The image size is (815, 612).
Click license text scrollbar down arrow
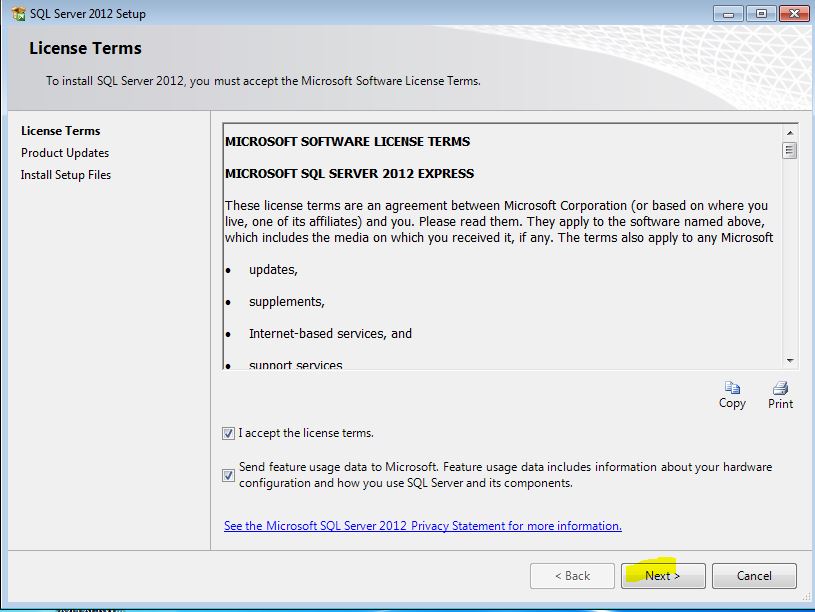(790, 360)
